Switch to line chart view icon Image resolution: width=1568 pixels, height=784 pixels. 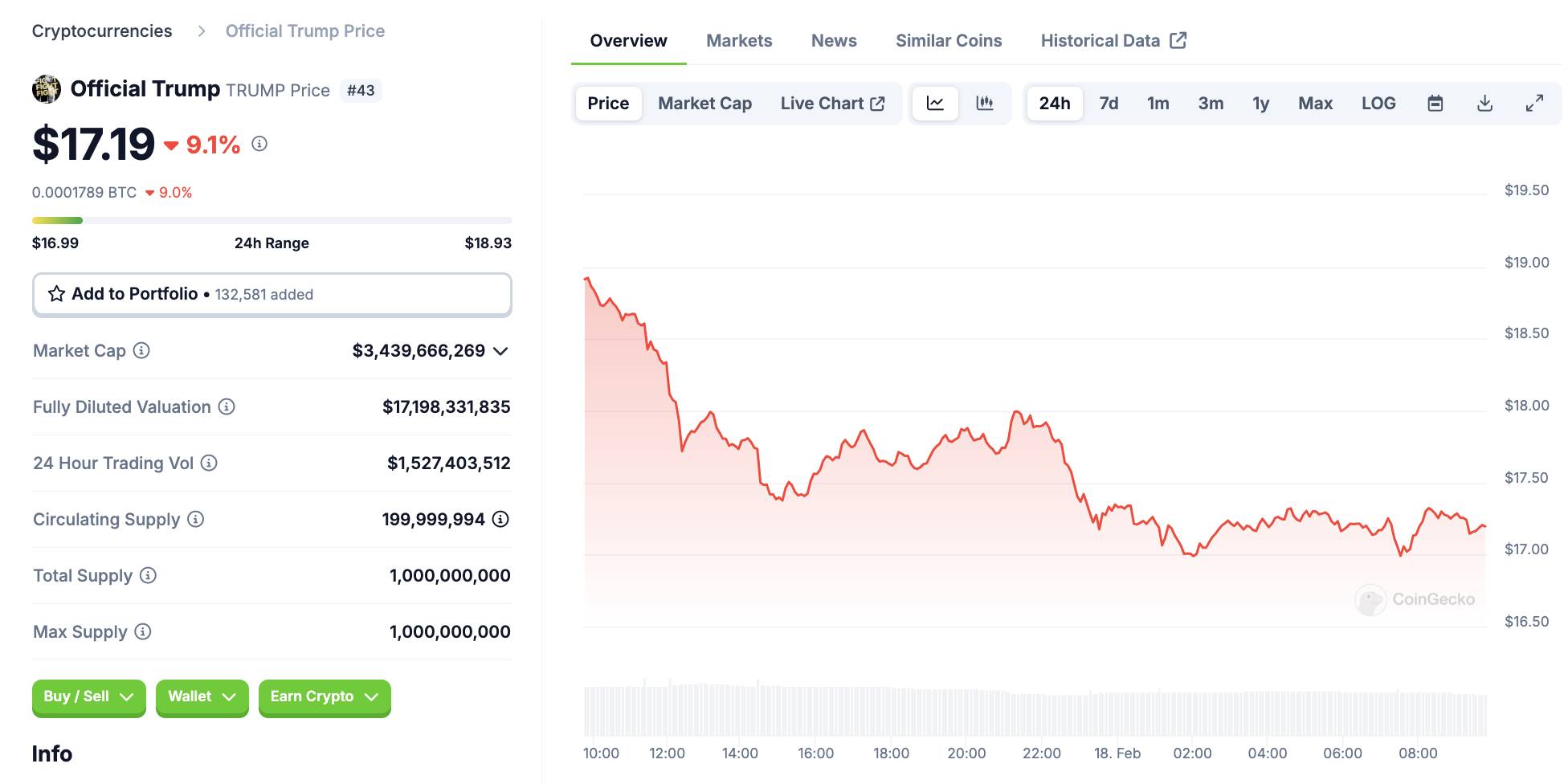[x=935, y=103]
